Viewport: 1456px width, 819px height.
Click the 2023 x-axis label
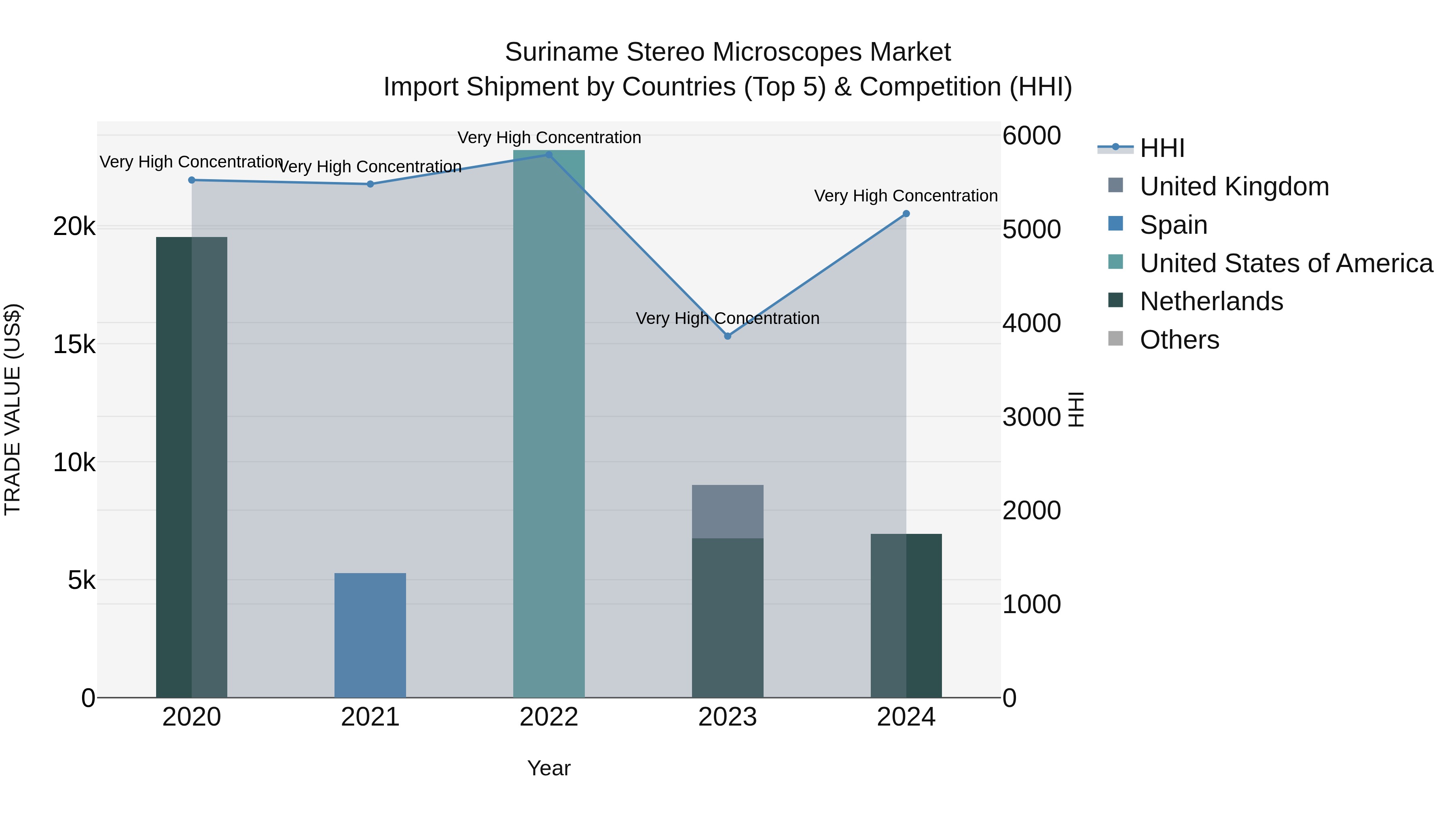[728, 717]
